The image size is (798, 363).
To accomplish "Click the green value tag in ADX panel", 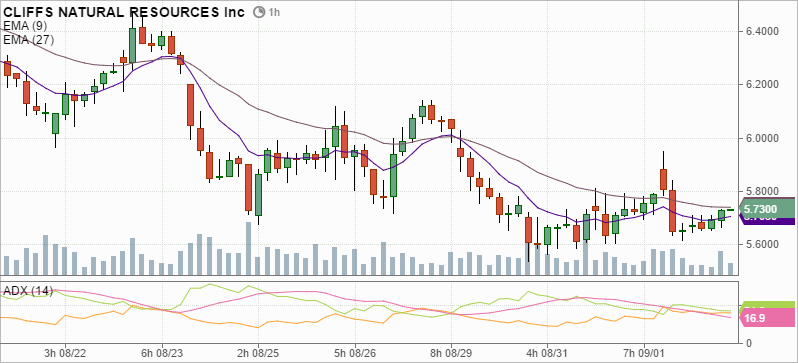I will tap(766, 305).
